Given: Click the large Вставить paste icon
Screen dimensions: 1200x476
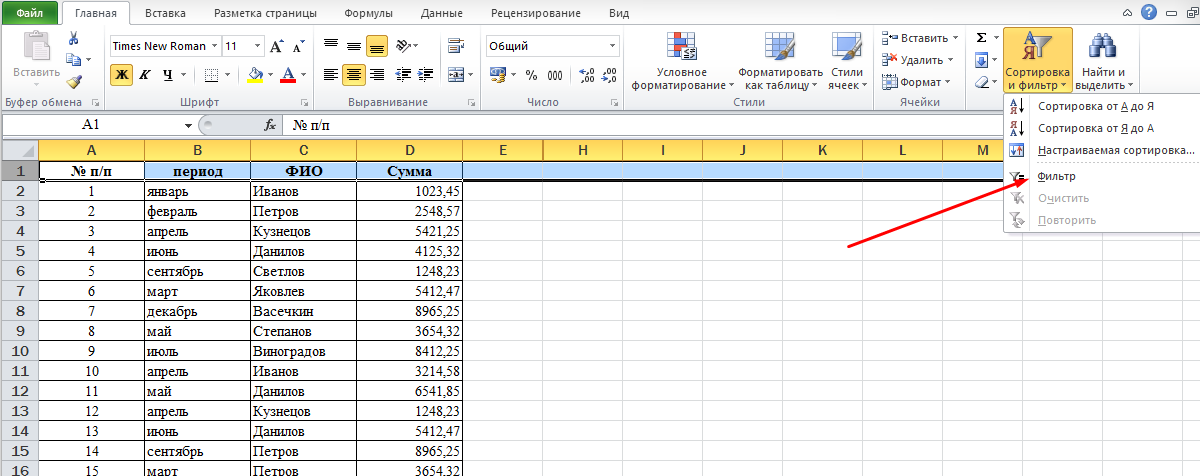Looking at the screenshot, I should (x=37, y=46).
